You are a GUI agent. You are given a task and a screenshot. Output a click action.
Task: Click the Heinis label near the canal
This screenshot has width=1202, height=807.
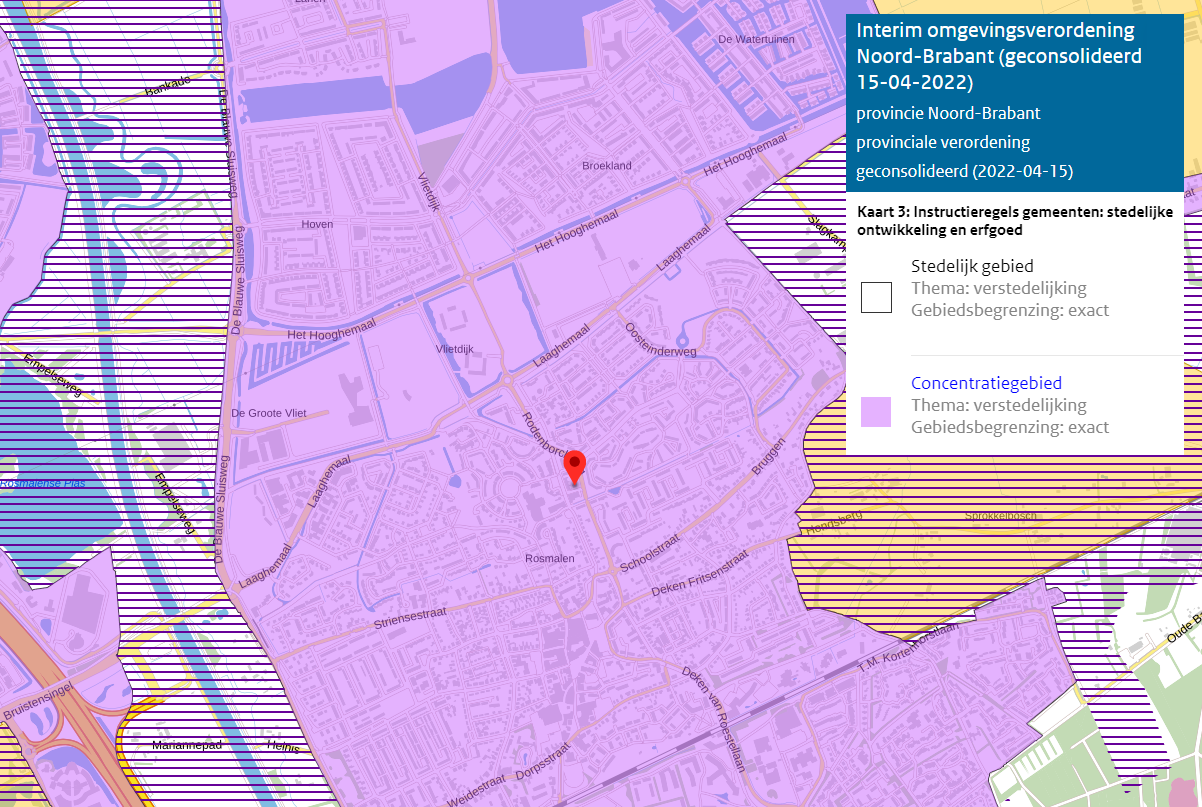click(x=284, y=746)
